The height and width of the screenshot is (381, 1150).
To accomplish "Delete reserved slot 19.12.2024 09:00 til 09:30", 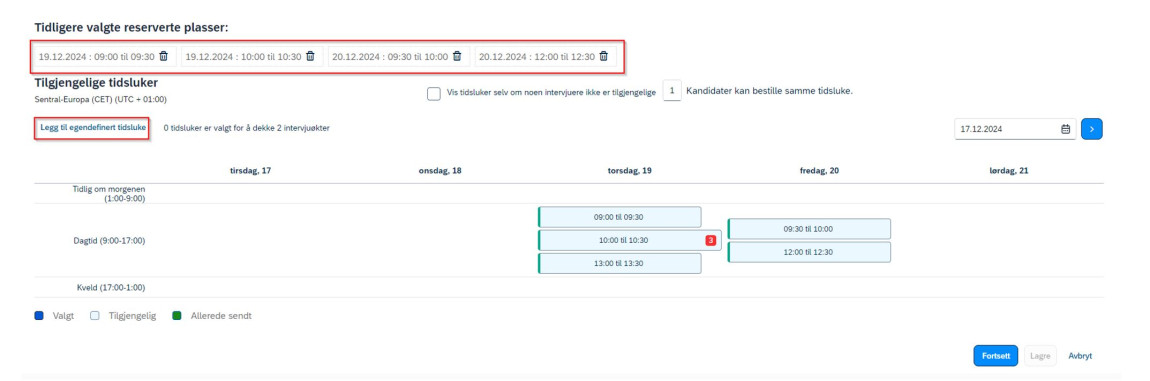I will [164, 57].
